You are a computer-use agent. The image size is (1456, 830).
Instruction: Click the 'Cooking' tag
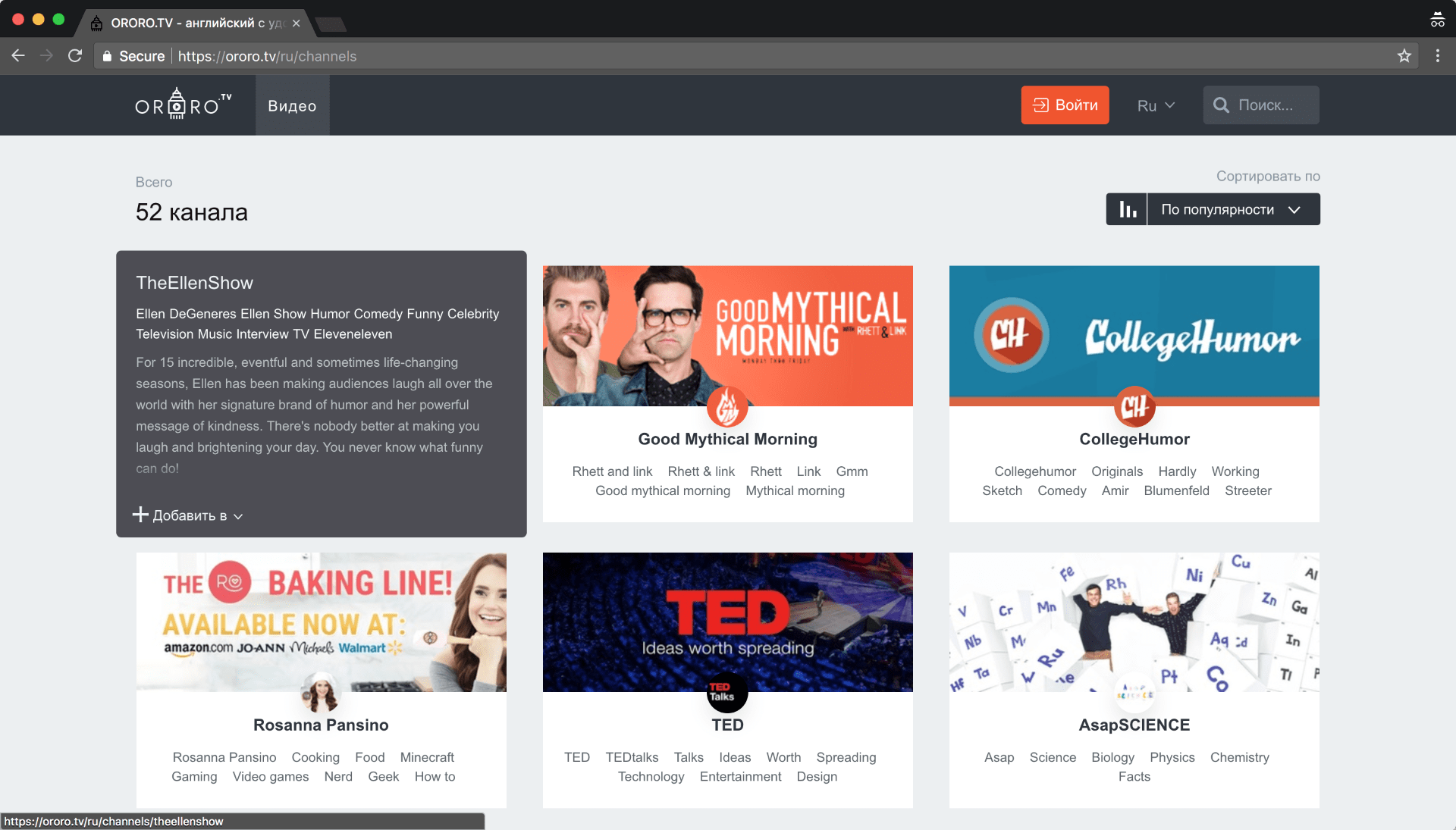(x=315, y=757)
